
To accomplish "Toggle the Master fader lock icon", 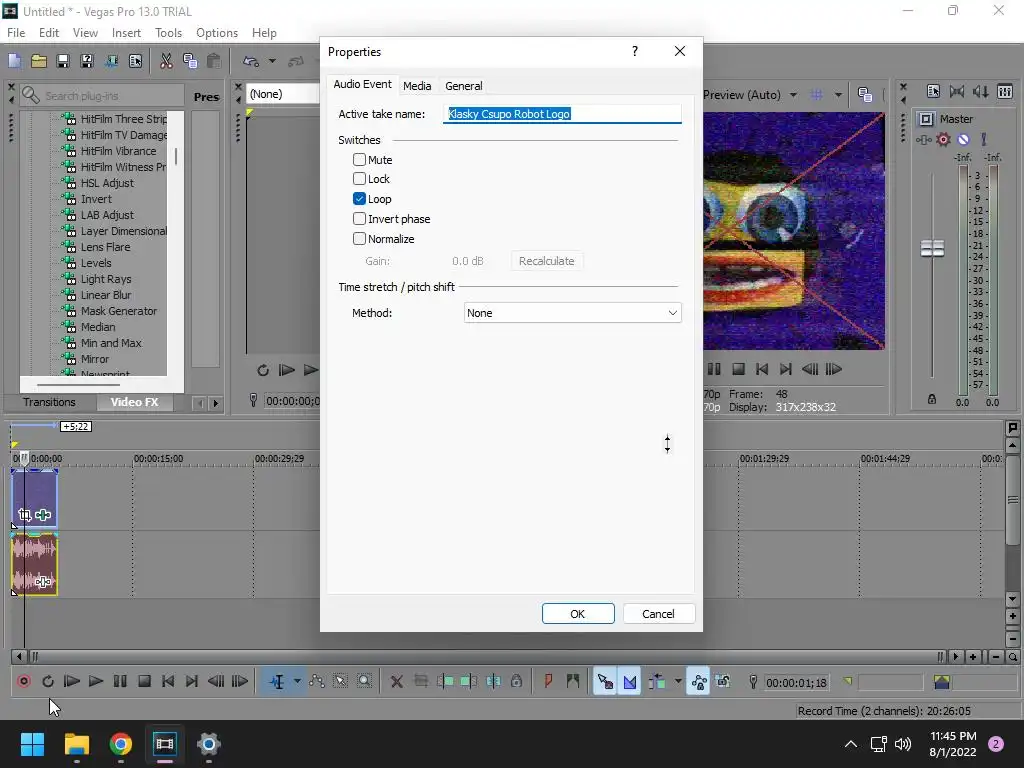I will [x=932, y=399].
